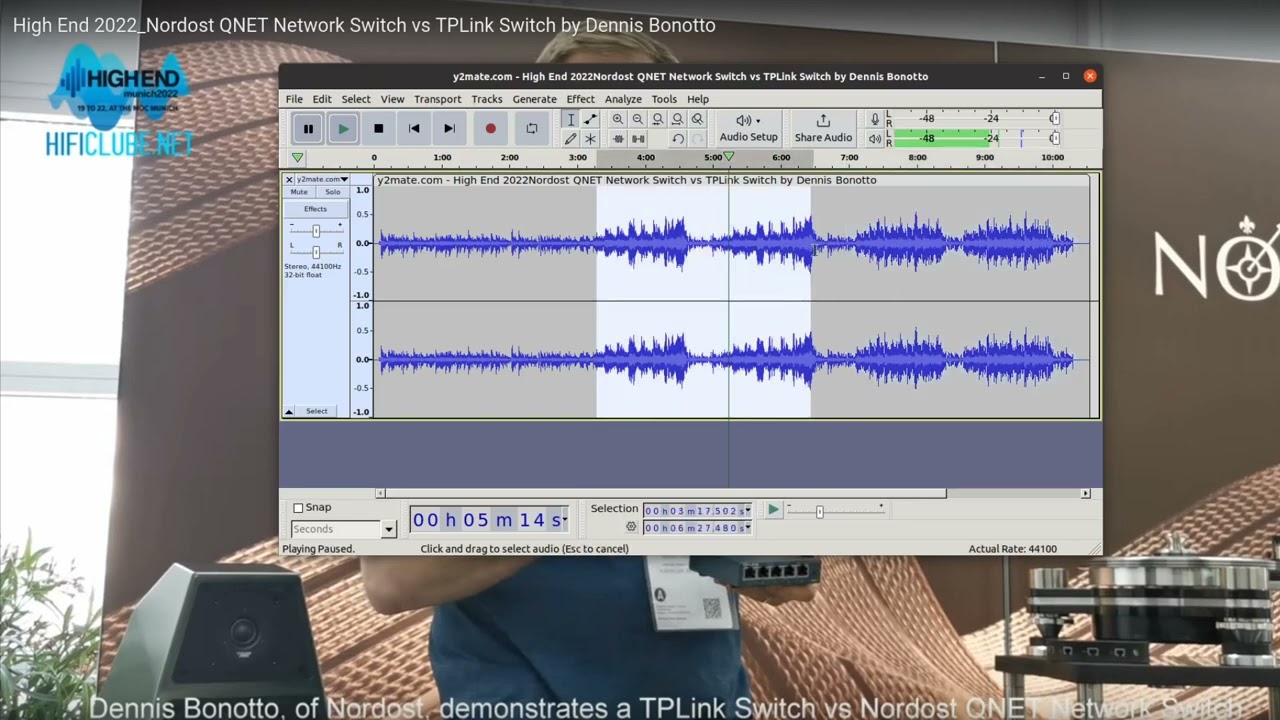The width and height of the screenshot is (1280, 720).
Task: Fit project to width zoom icon
Action: (x=678, y=120)
